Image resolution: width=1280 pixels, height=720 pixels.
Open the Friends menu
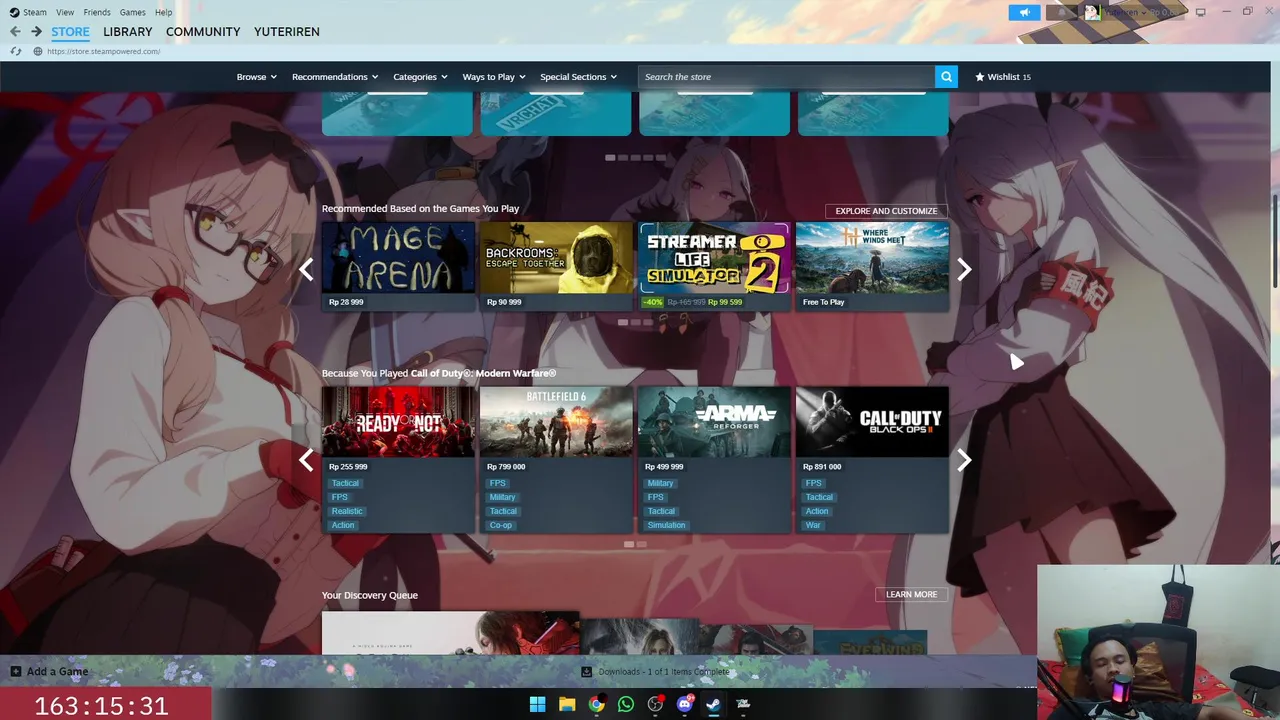pyautogui.click(x=97, y=12)
